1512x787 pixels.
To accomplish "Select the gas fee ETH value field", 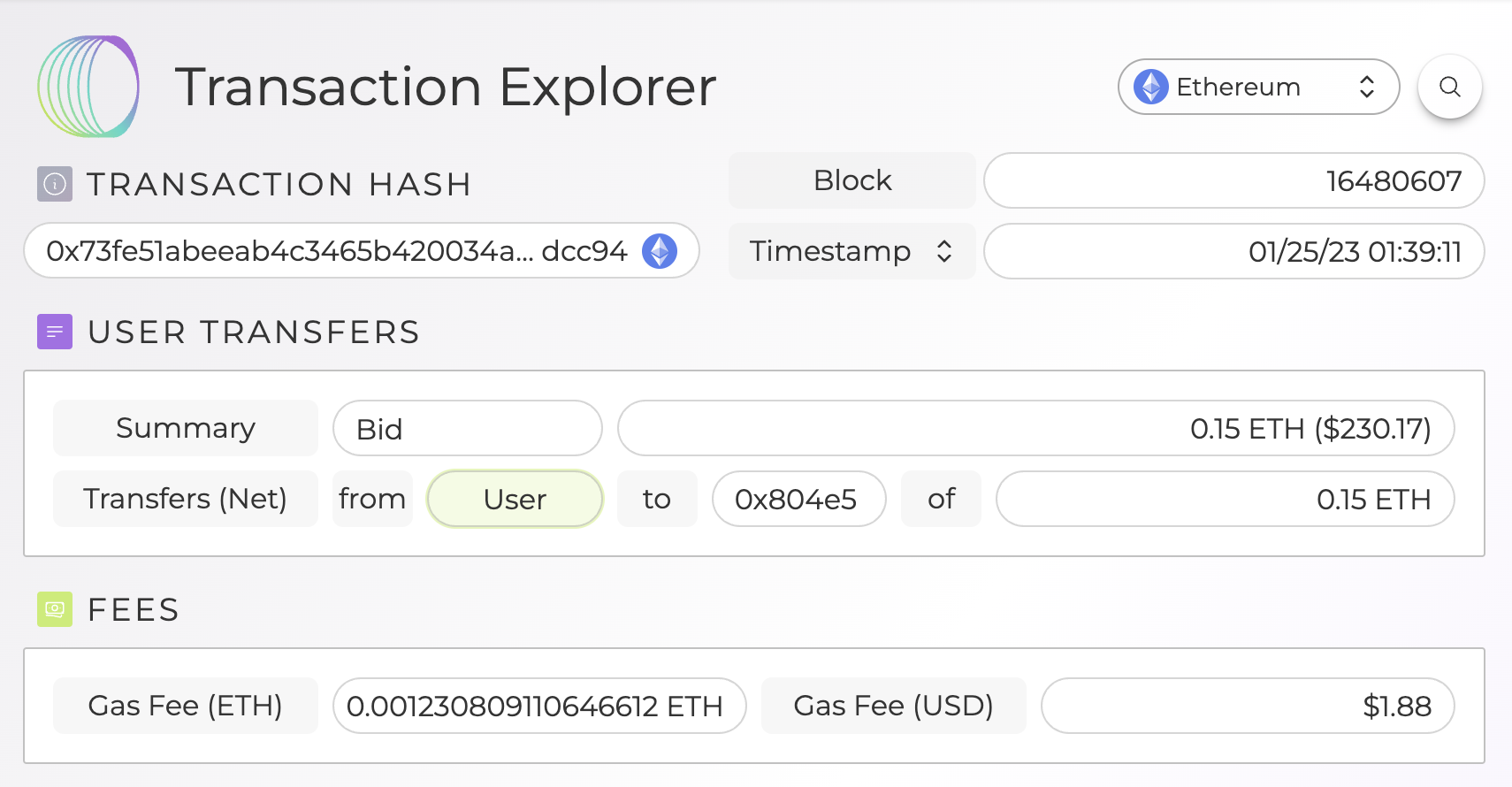I will (539, 706).
